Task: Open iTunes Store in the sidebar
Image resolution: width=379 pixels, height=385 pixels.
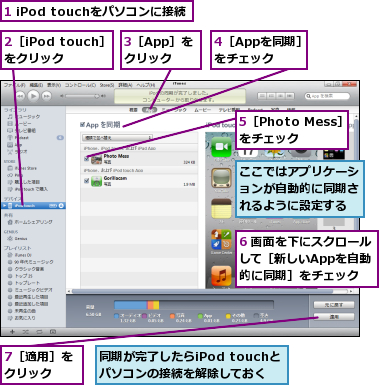Action: pyautogui.click(x=22, y=168)
